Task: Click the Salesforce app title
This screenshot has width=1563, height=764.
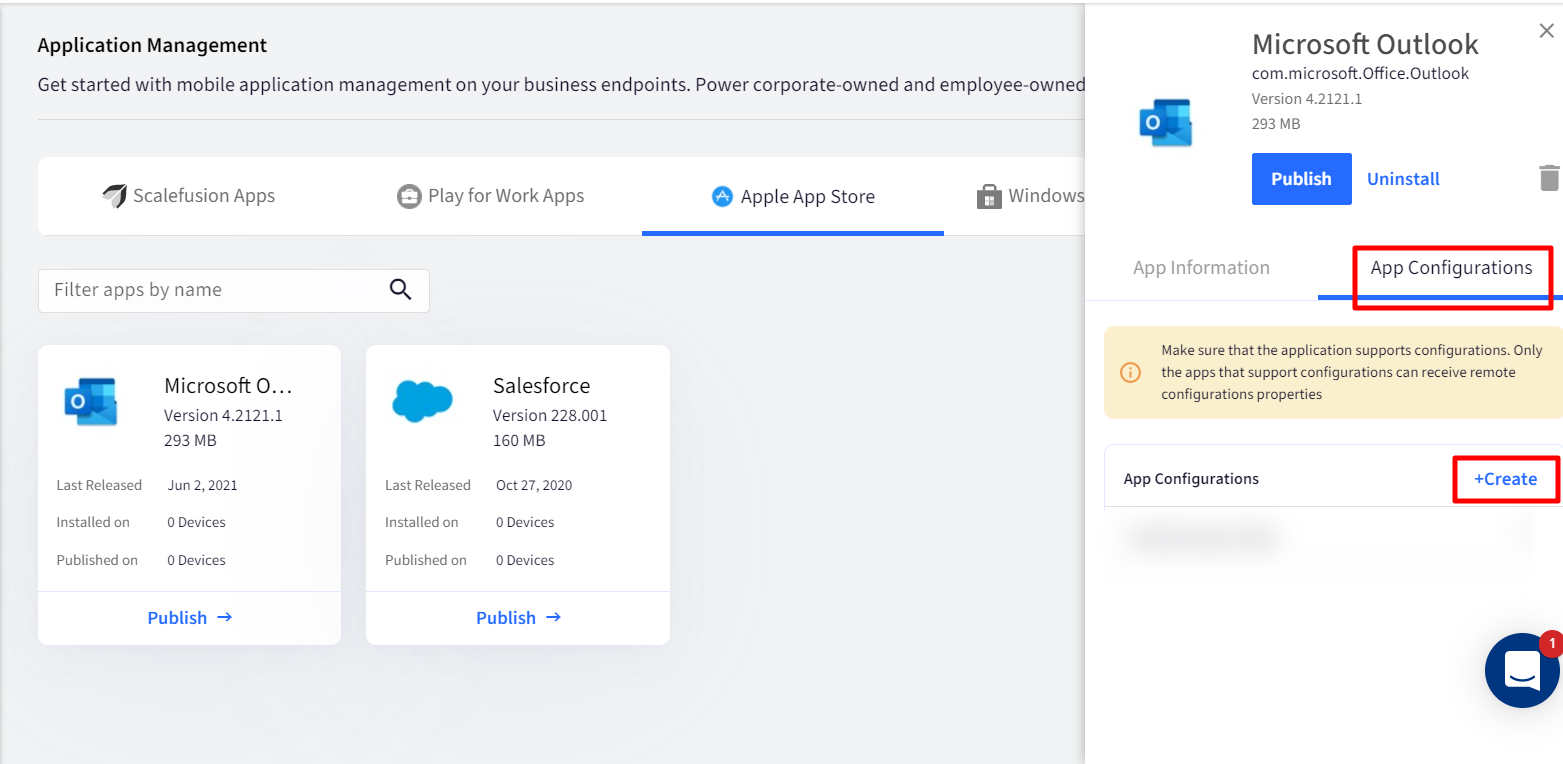Action: [541, 385]
